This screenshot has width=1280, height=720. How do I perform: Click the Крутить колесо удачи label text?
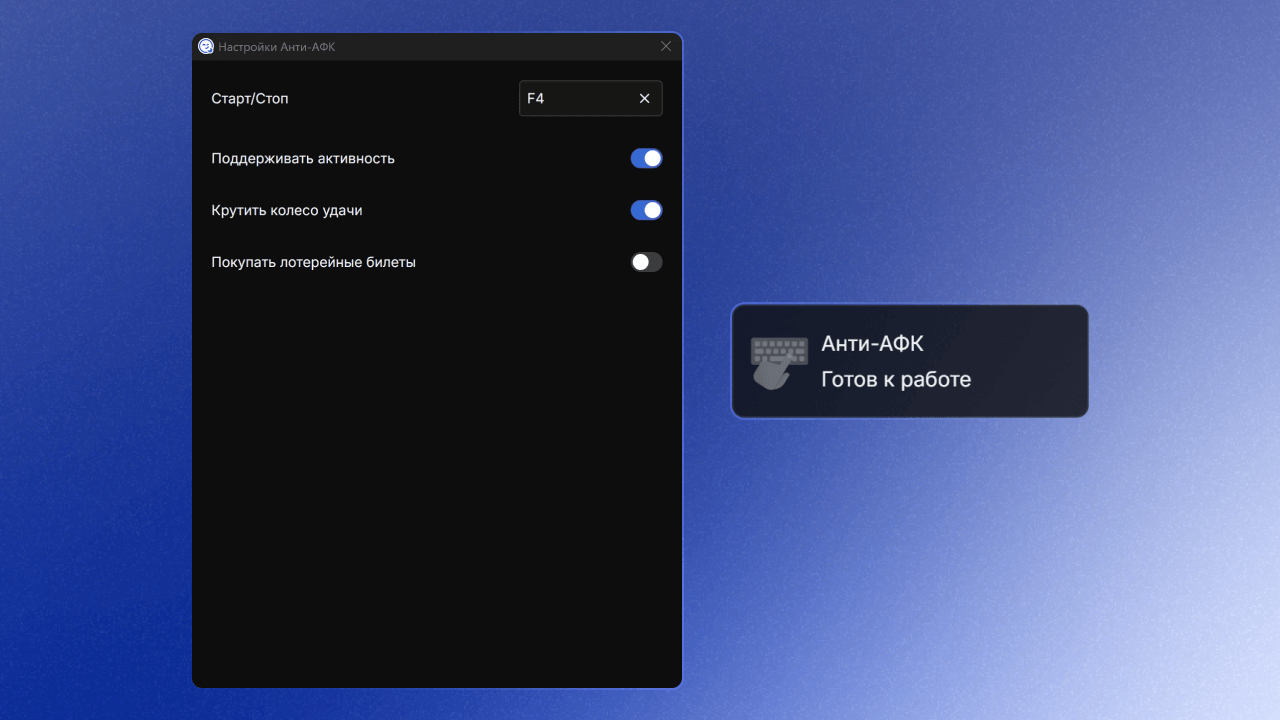[x=287, y=210]
